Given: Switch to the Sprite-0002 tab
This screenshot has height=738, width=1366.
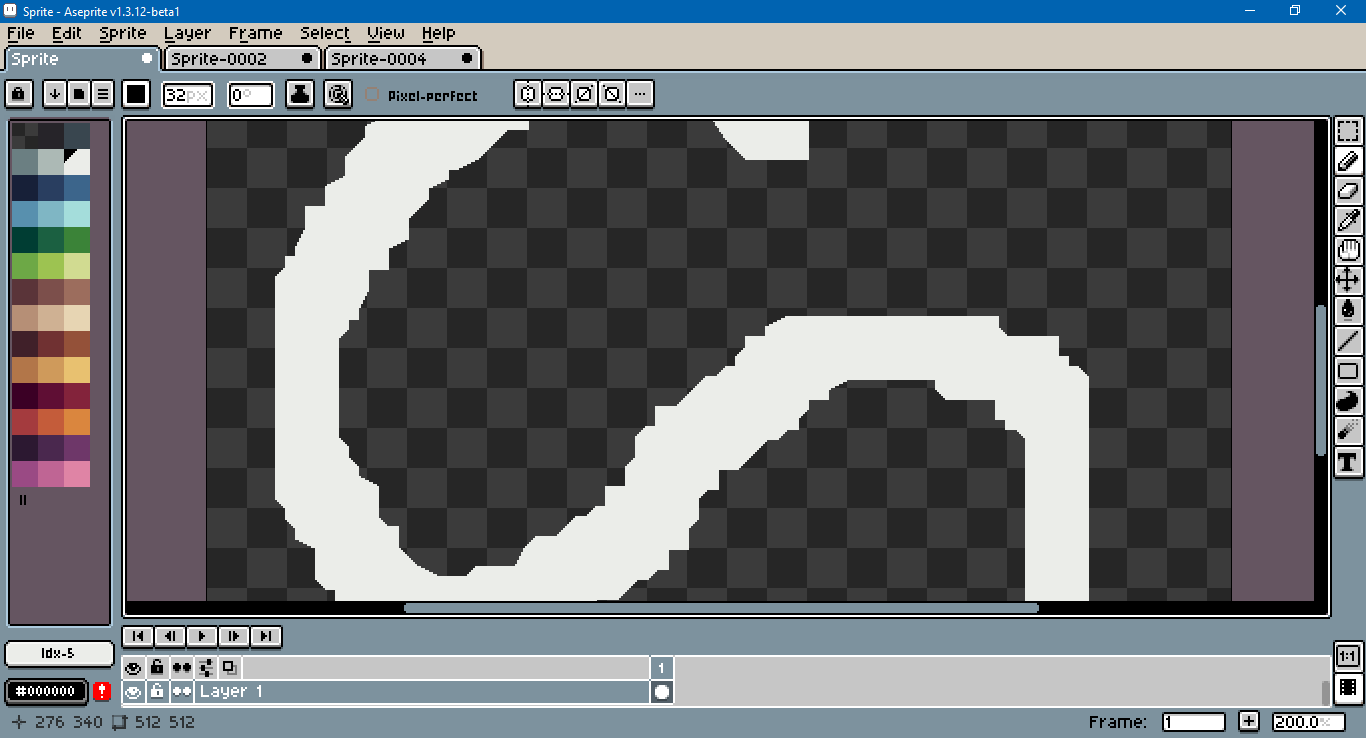Looking at the screenshot, I should pos(242,58).
